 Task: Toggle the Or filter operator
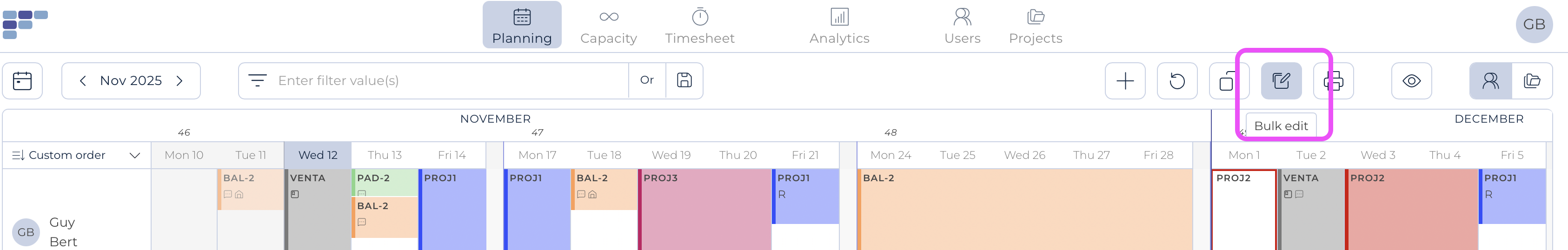tap(646, 80)
